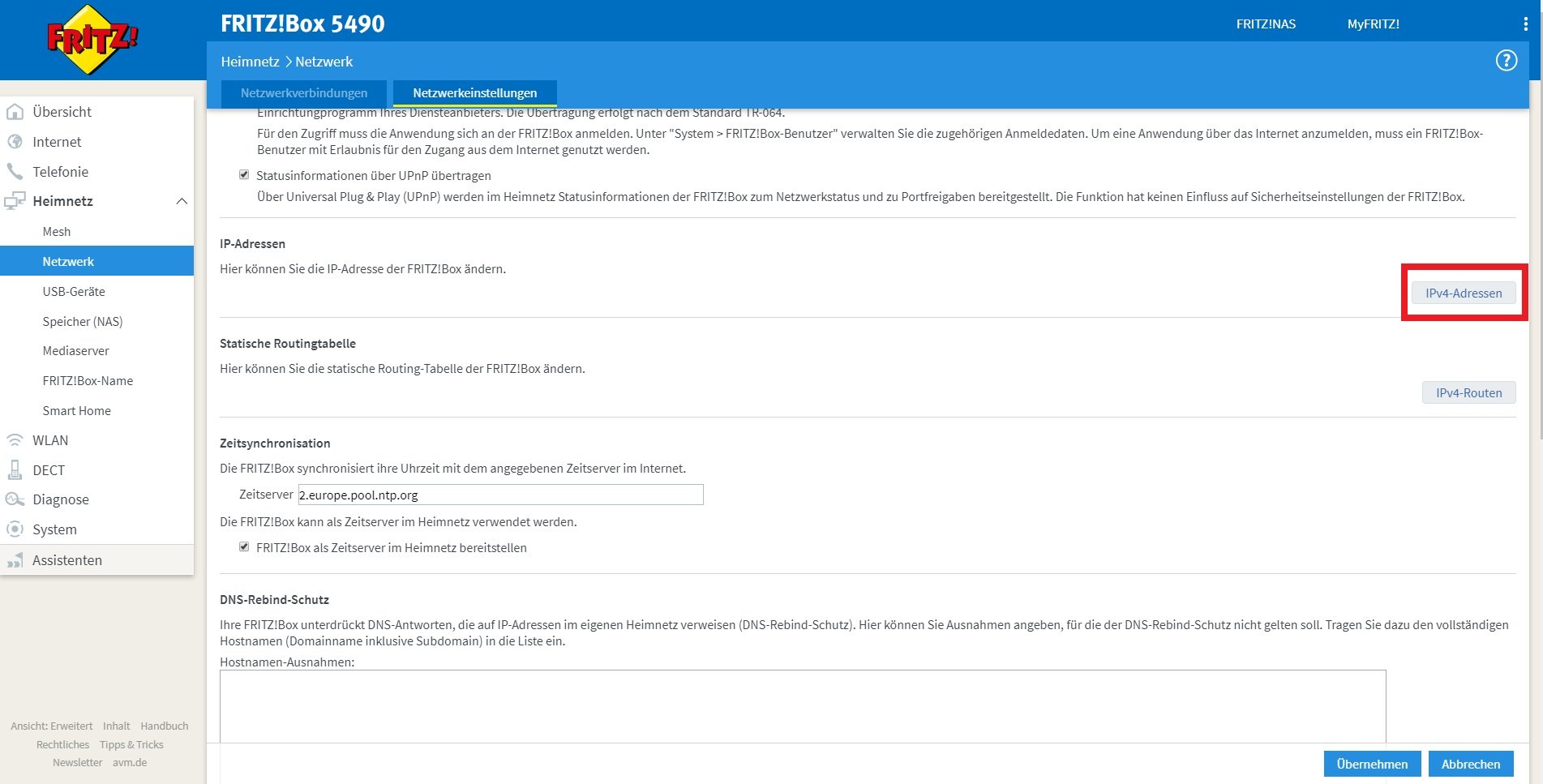Click Übernehmen to apply settings
The width and height of the screenshot is (1543, 784).
pos(1372,764)
